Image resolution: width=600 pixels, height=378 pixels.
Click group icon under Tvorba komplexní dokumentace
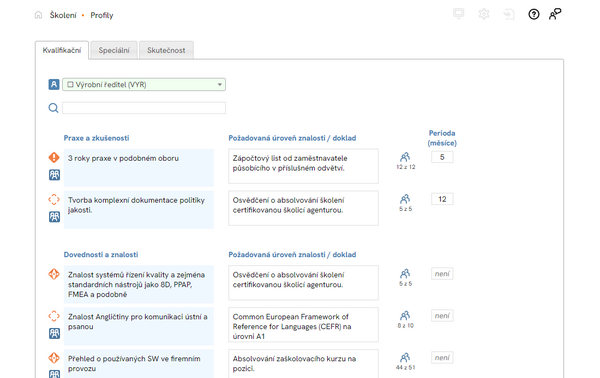[54, 217]
